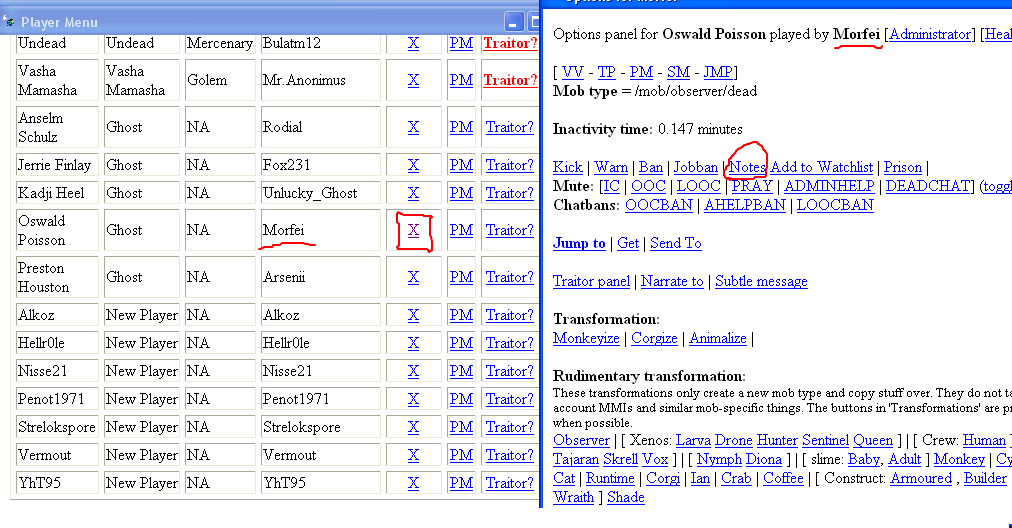This screenshot has height=528, width=1012.
Task: Send a PM to YhT95
Action: click(461, 483)
